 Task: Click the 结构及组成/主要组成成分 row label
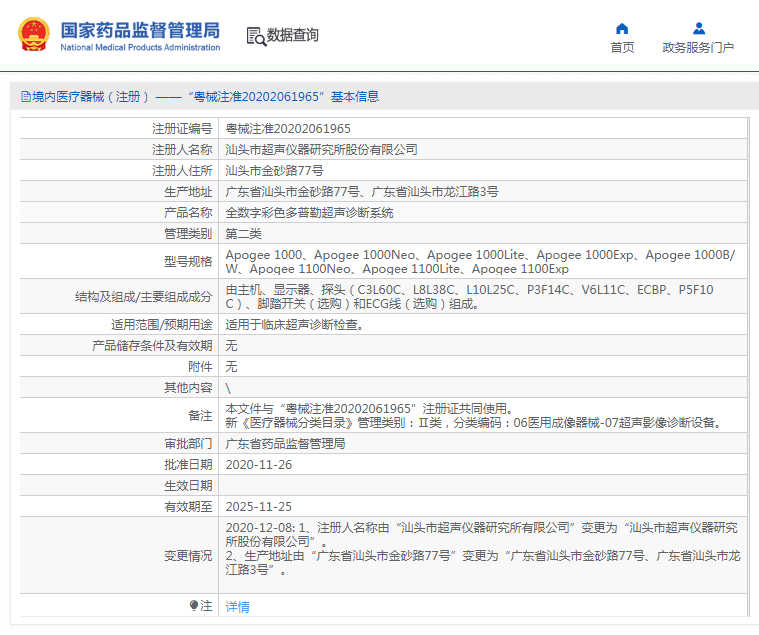(x=143, y=297)
